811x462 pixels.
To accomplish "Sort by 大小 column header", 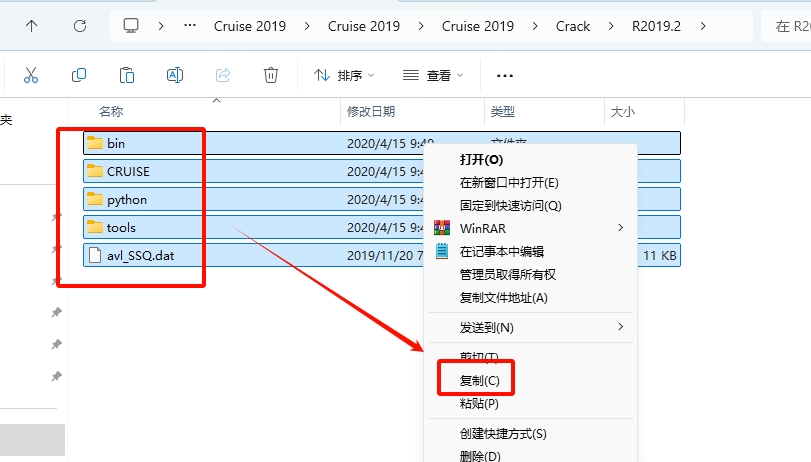I will click(x=622, y=111).
